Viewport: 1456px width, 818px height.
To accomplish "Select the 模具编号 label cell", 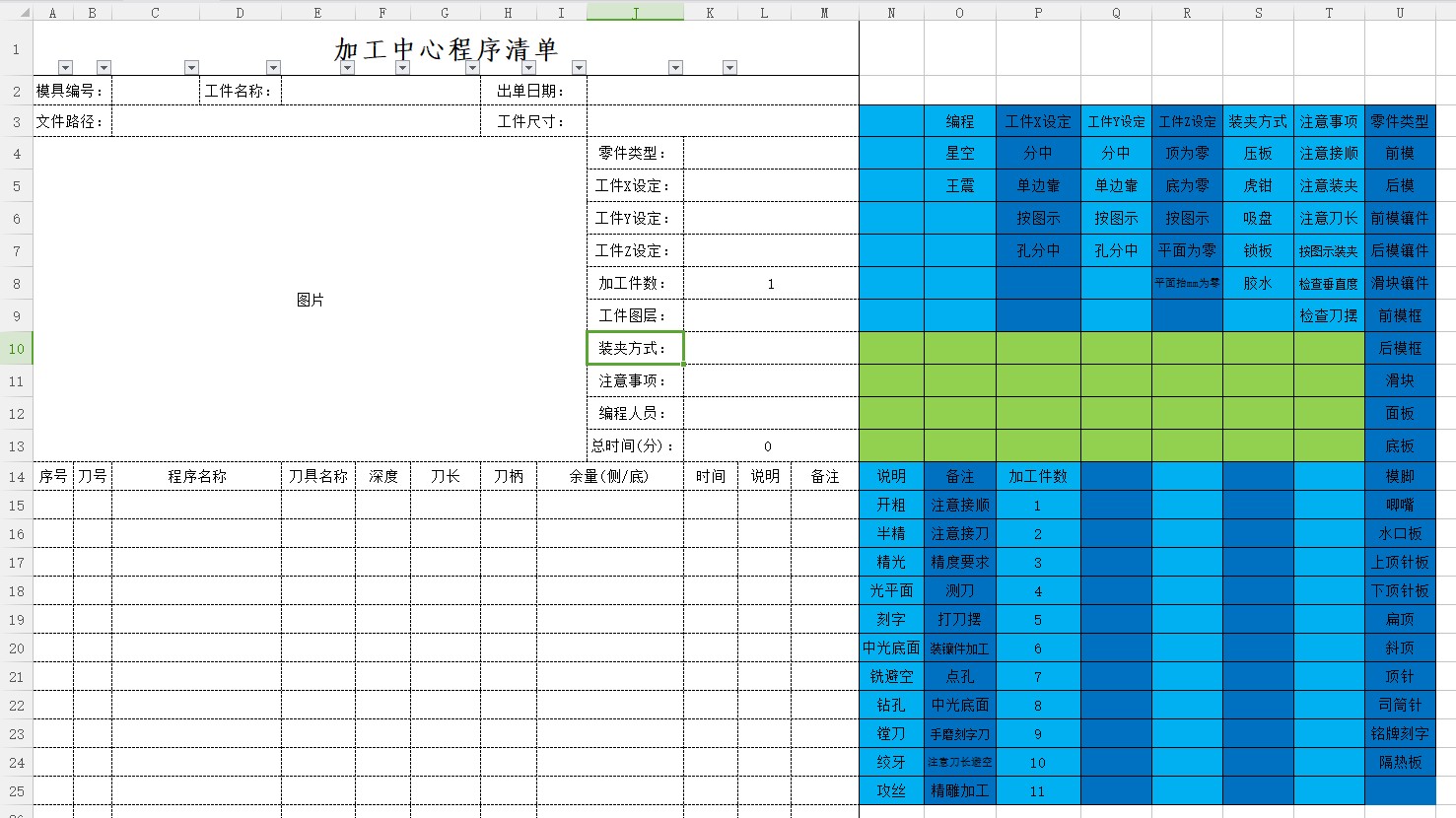I will point(73,91).
